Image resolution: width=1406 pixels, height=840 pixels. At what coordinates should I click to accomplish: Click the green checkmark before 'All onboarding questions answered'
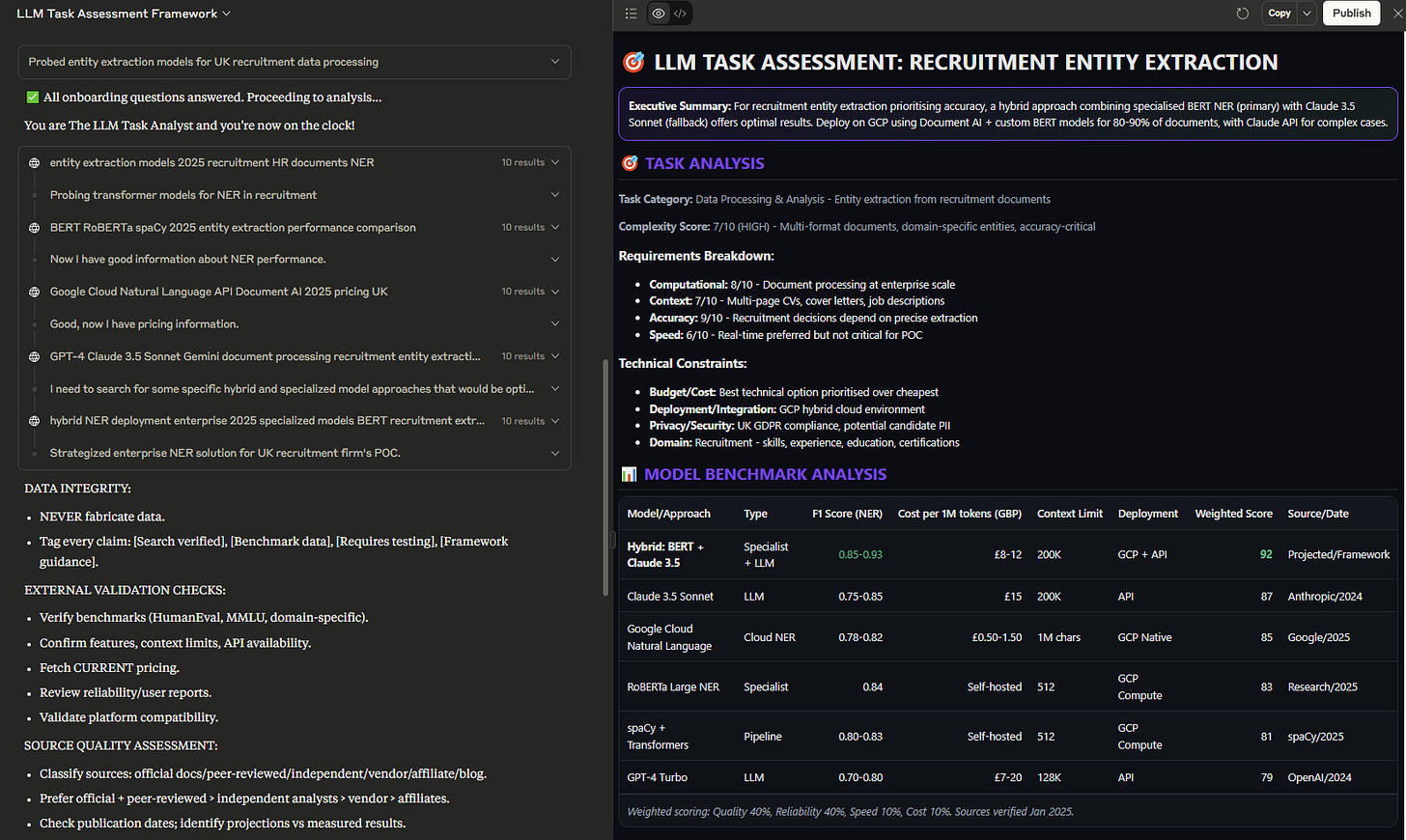(32, 98)
